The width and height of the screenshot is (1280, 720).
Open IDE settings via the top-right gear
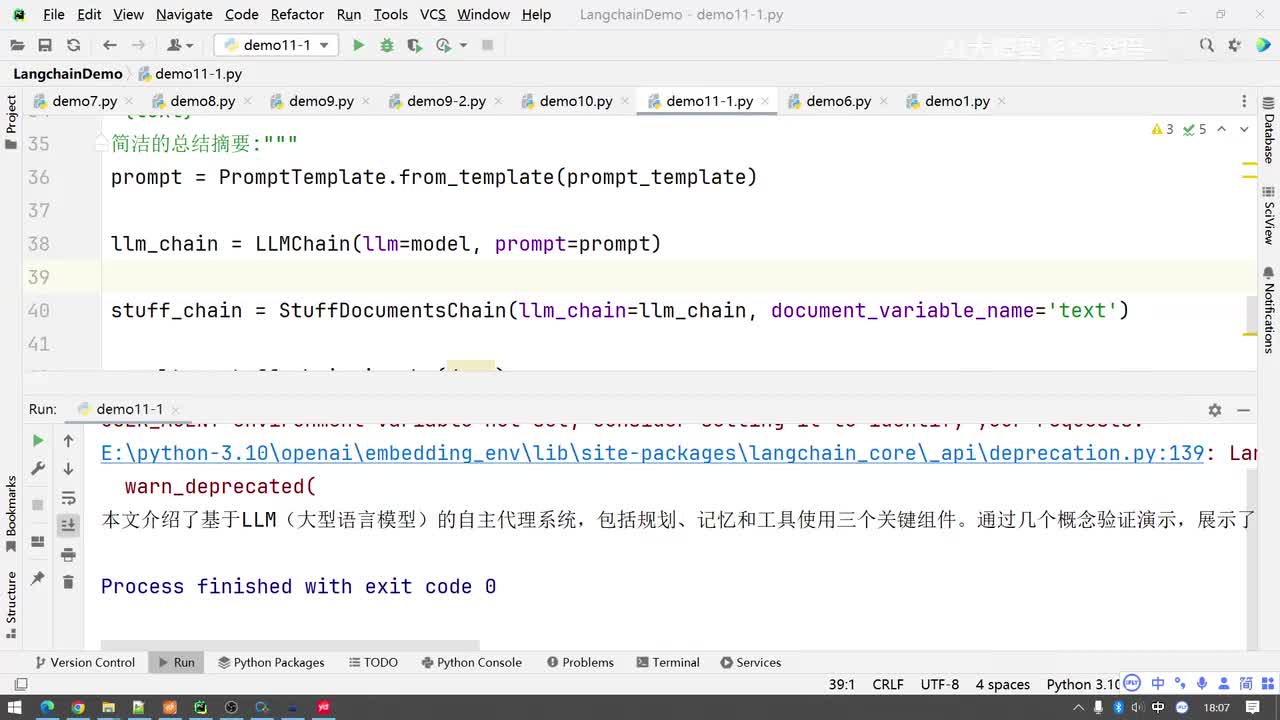[1235, 45]
